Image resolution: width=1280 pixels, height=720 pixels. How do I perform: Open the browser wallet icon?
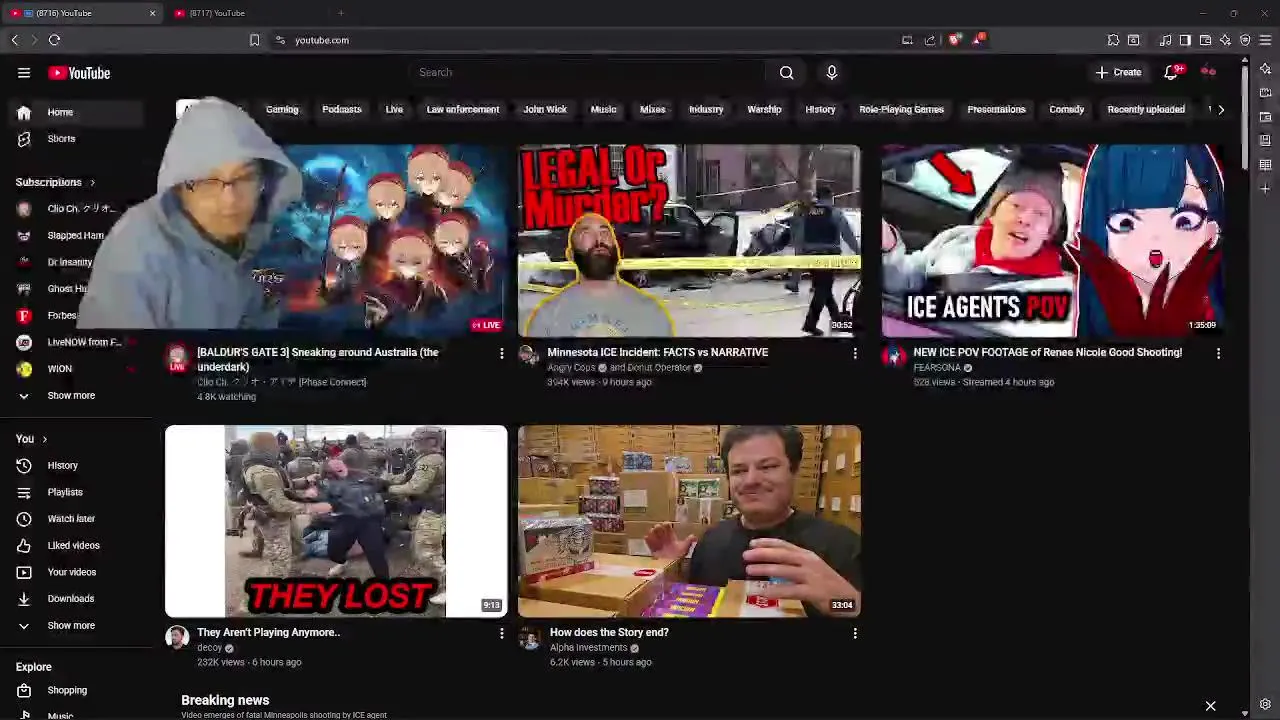[x=1205, y=40]
